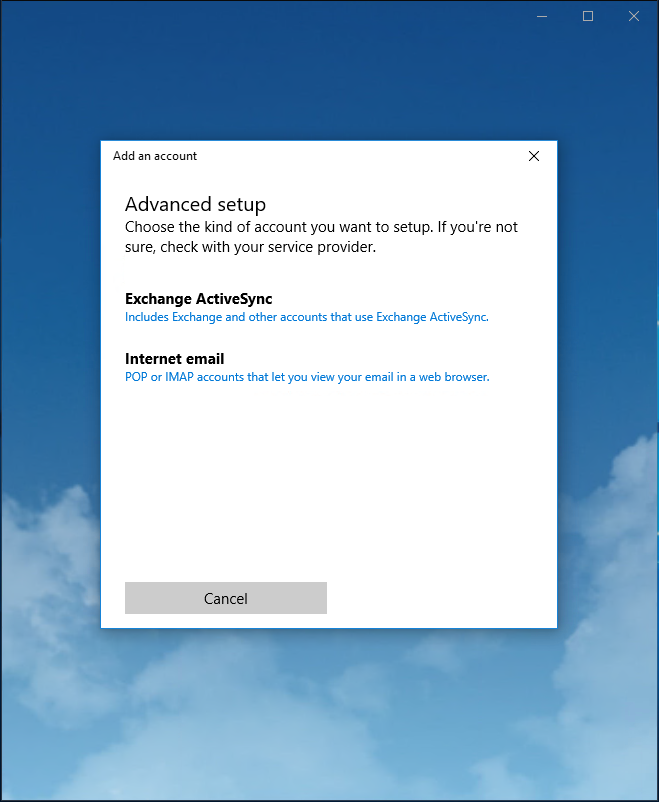Maximize the Mail app window
659x802 pixels.
(588, 16)
